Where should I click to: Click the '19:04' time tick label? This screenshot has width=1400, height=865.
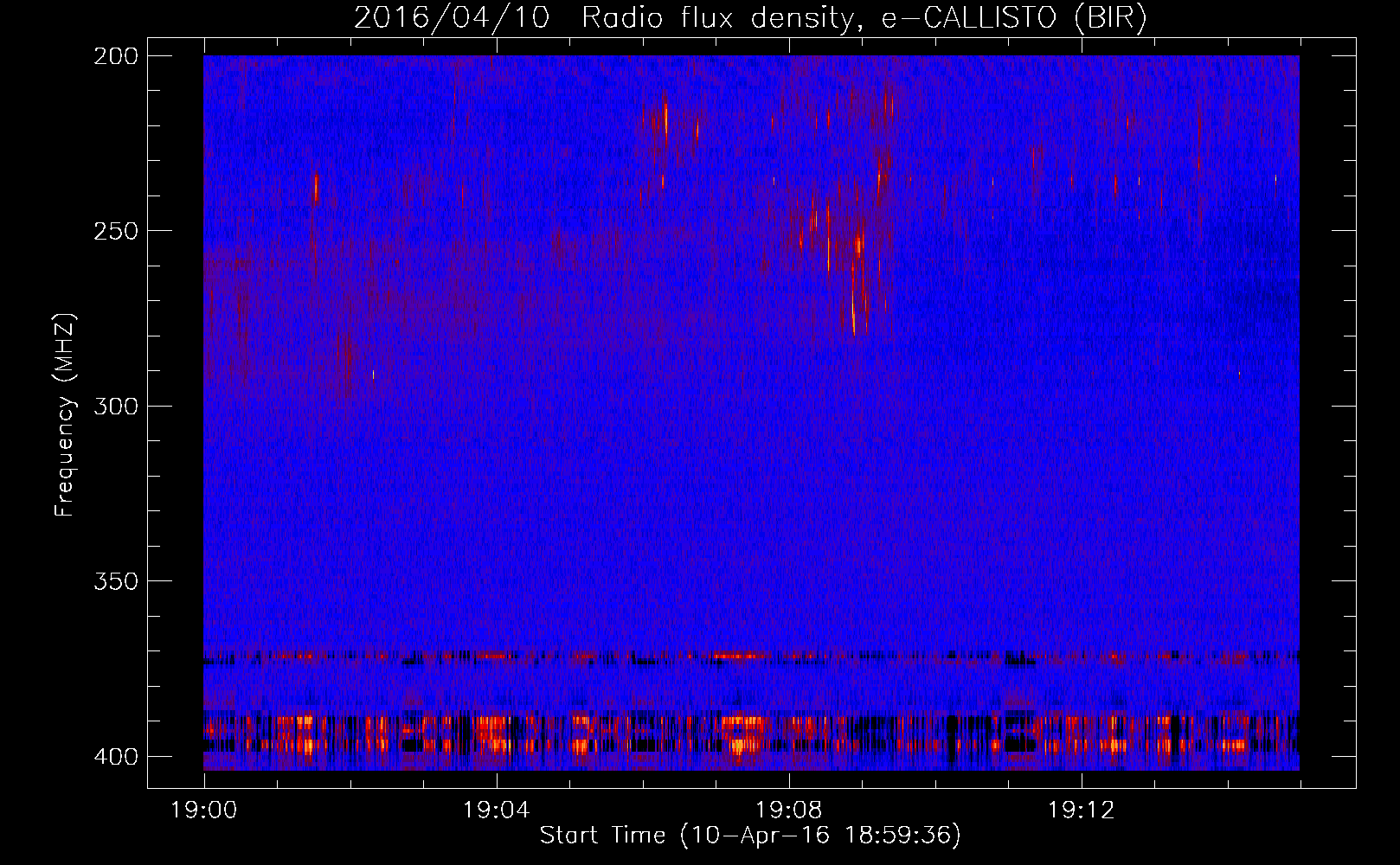point(497,811)
